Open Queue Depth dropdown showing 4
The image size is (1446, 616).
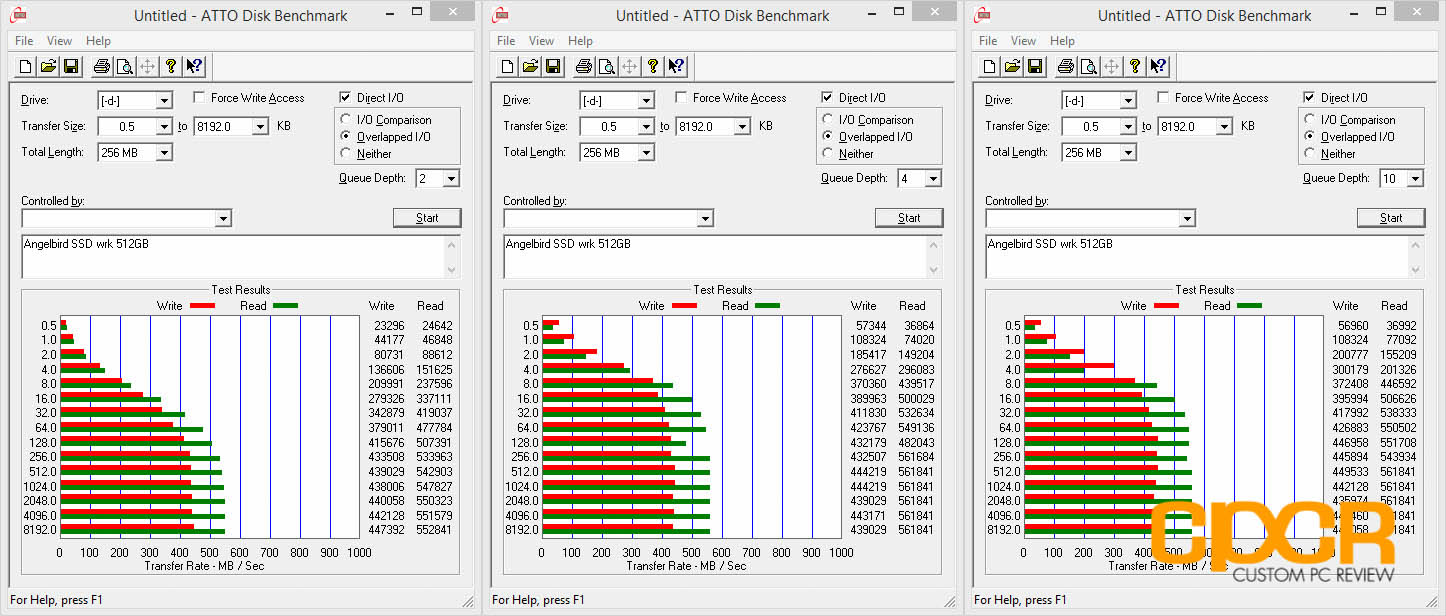pos(933,178)
